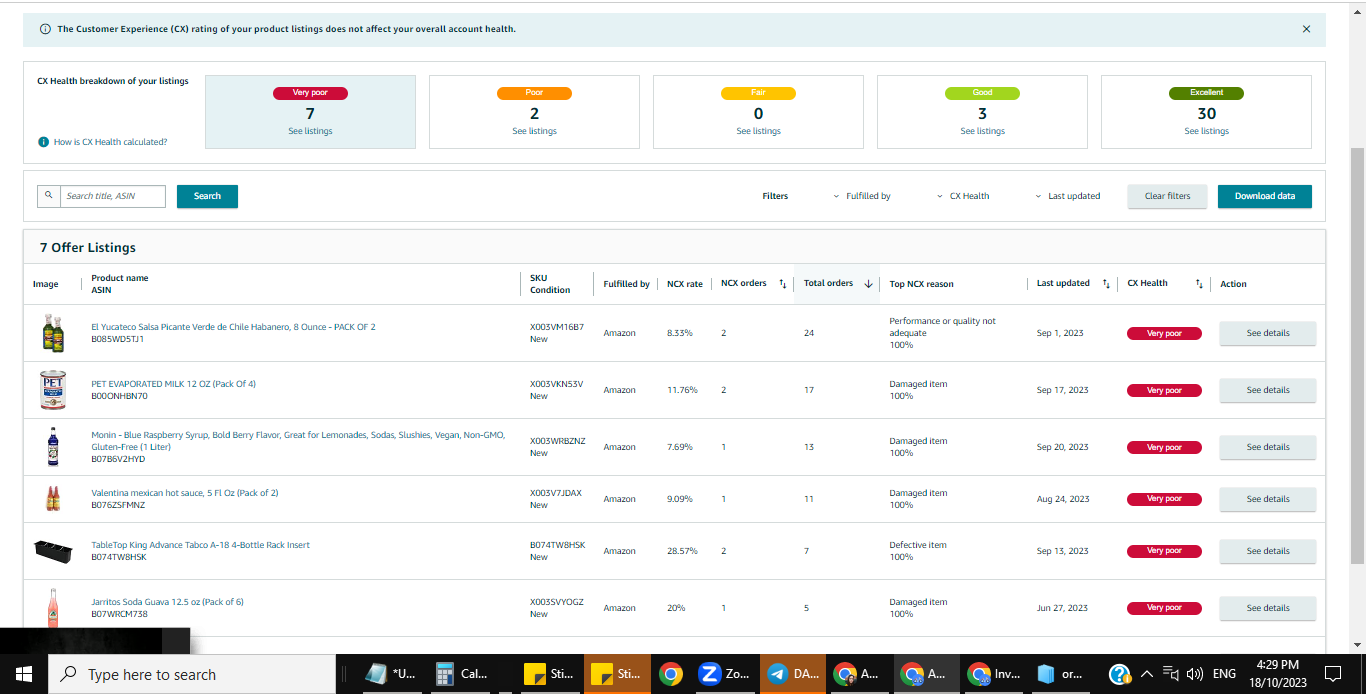The height and width of the screenshot is (694, 1366).
Task: Click the Search title, ASIN input field
Action: 113,196
